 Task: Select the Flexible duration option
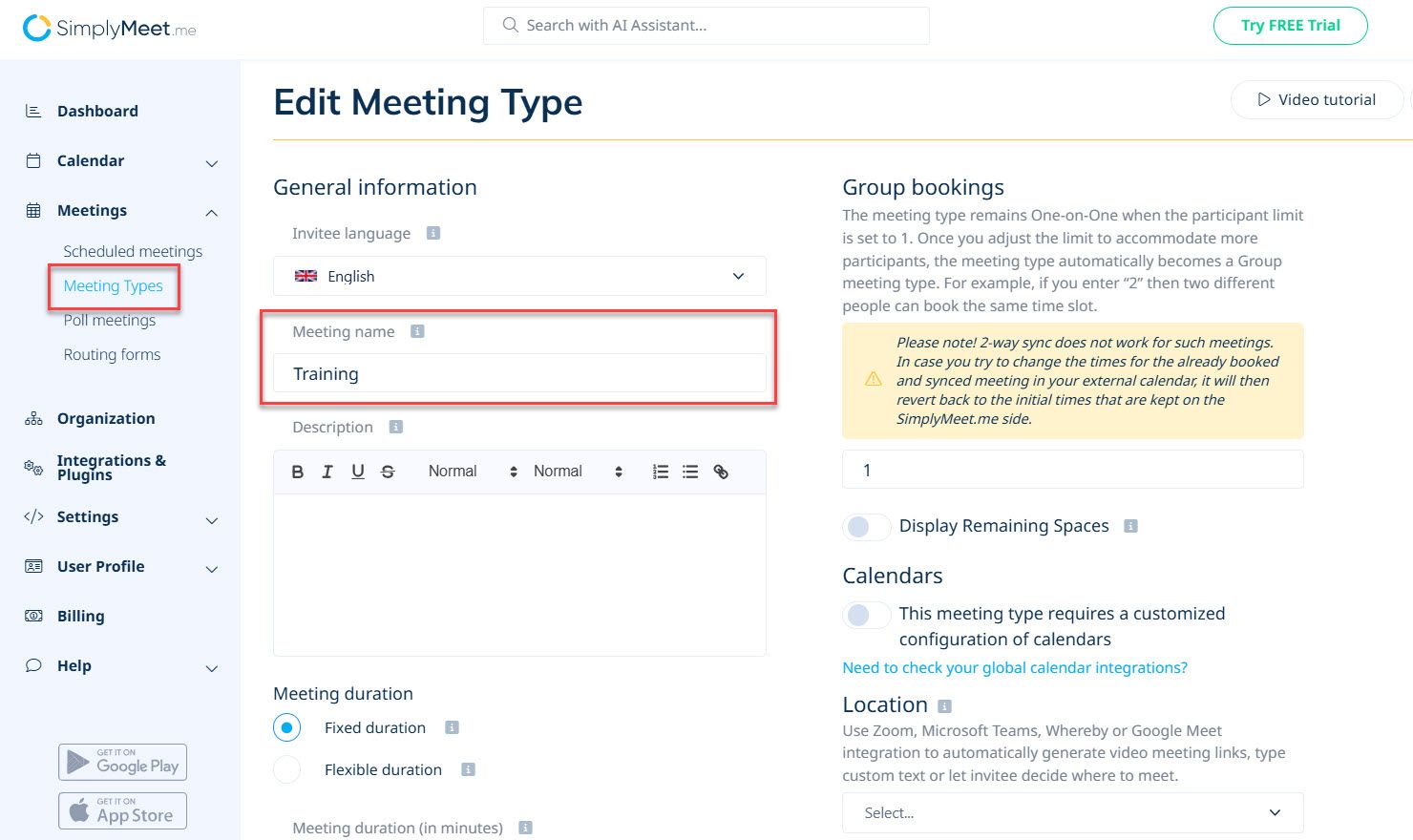(287, 769)
